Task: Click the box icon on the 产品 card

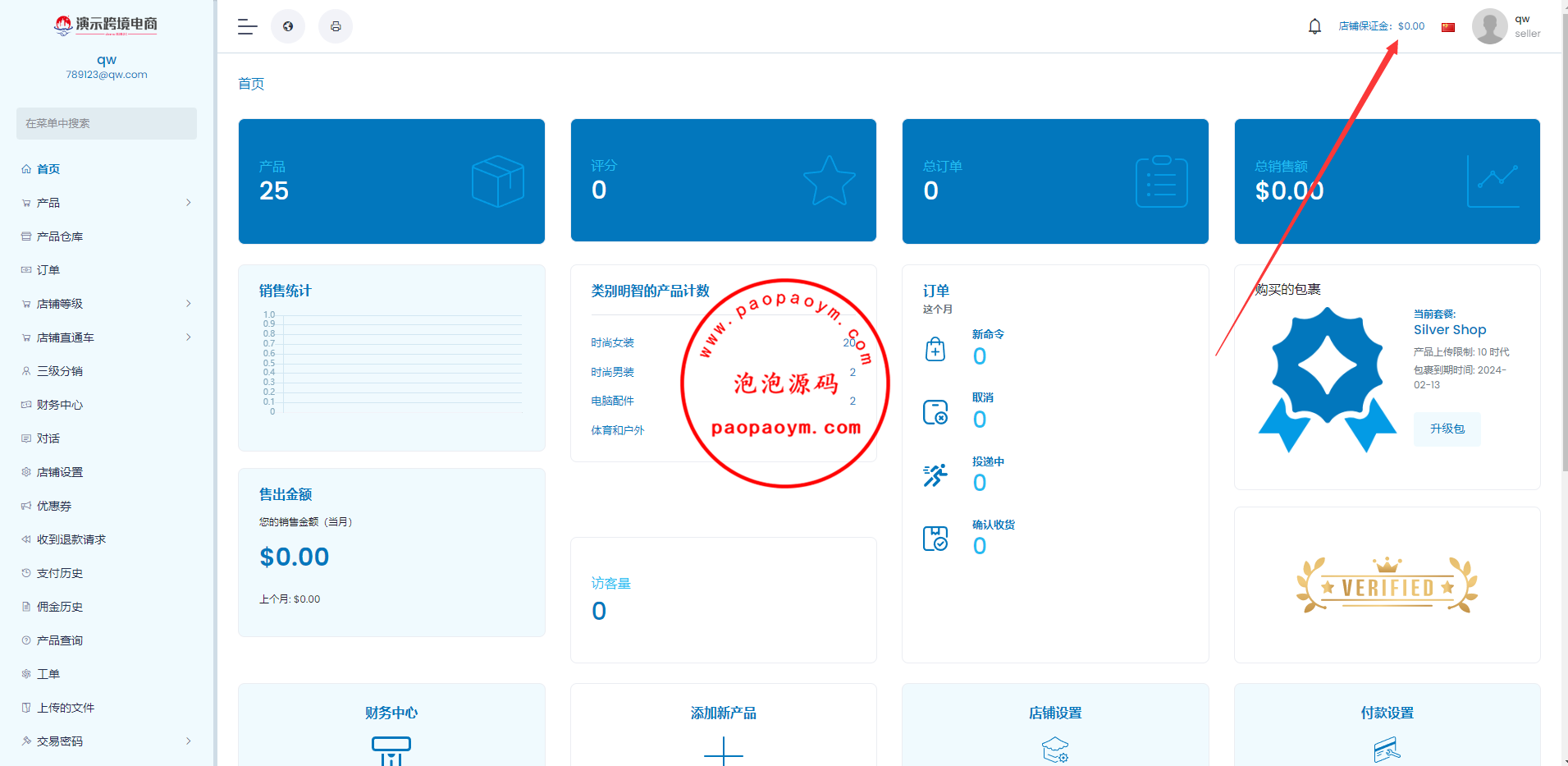Action: coord(497,181)
